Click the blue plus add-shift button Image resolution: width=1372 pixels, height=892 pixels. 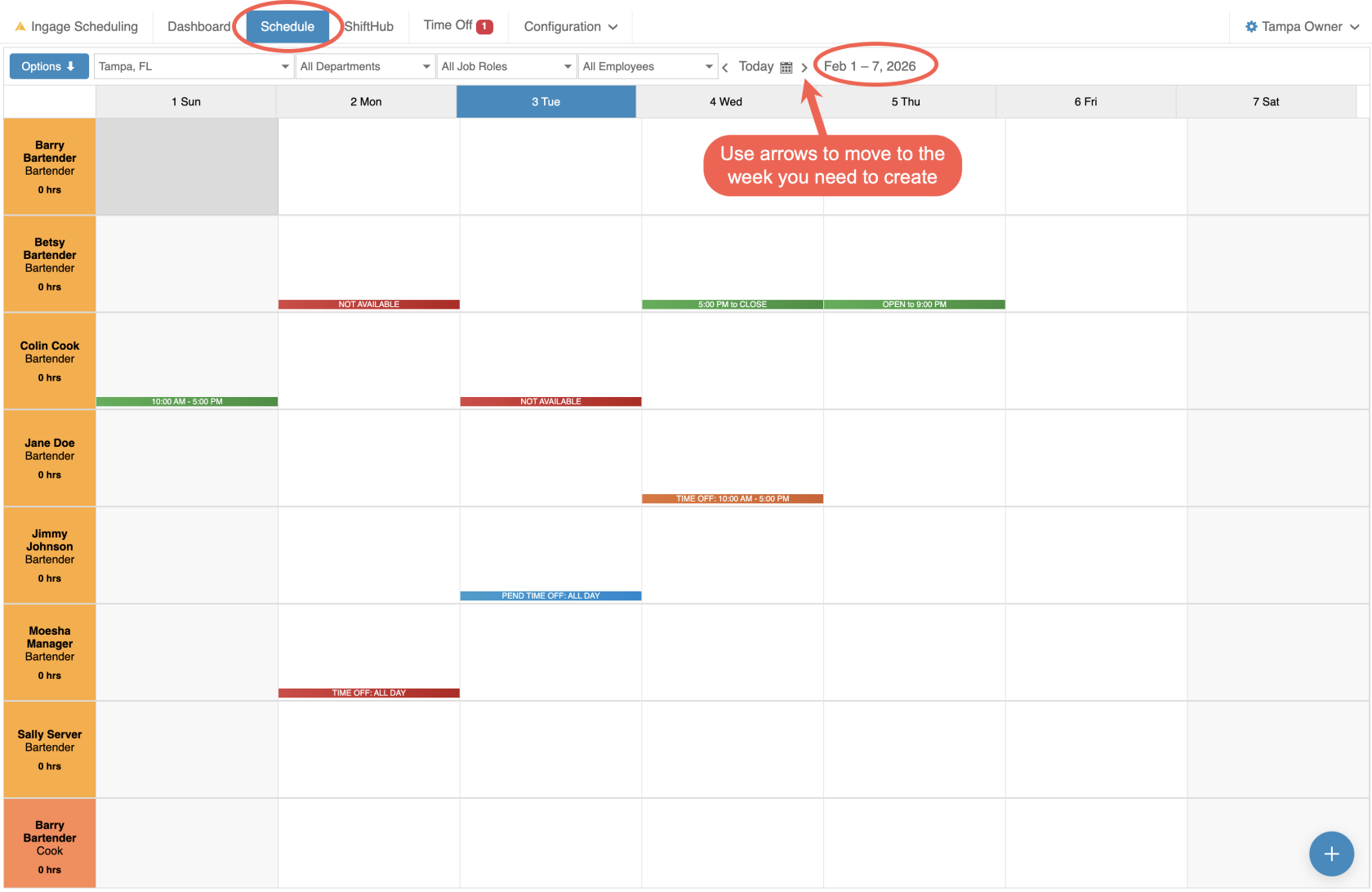[x=1331, y=854]
